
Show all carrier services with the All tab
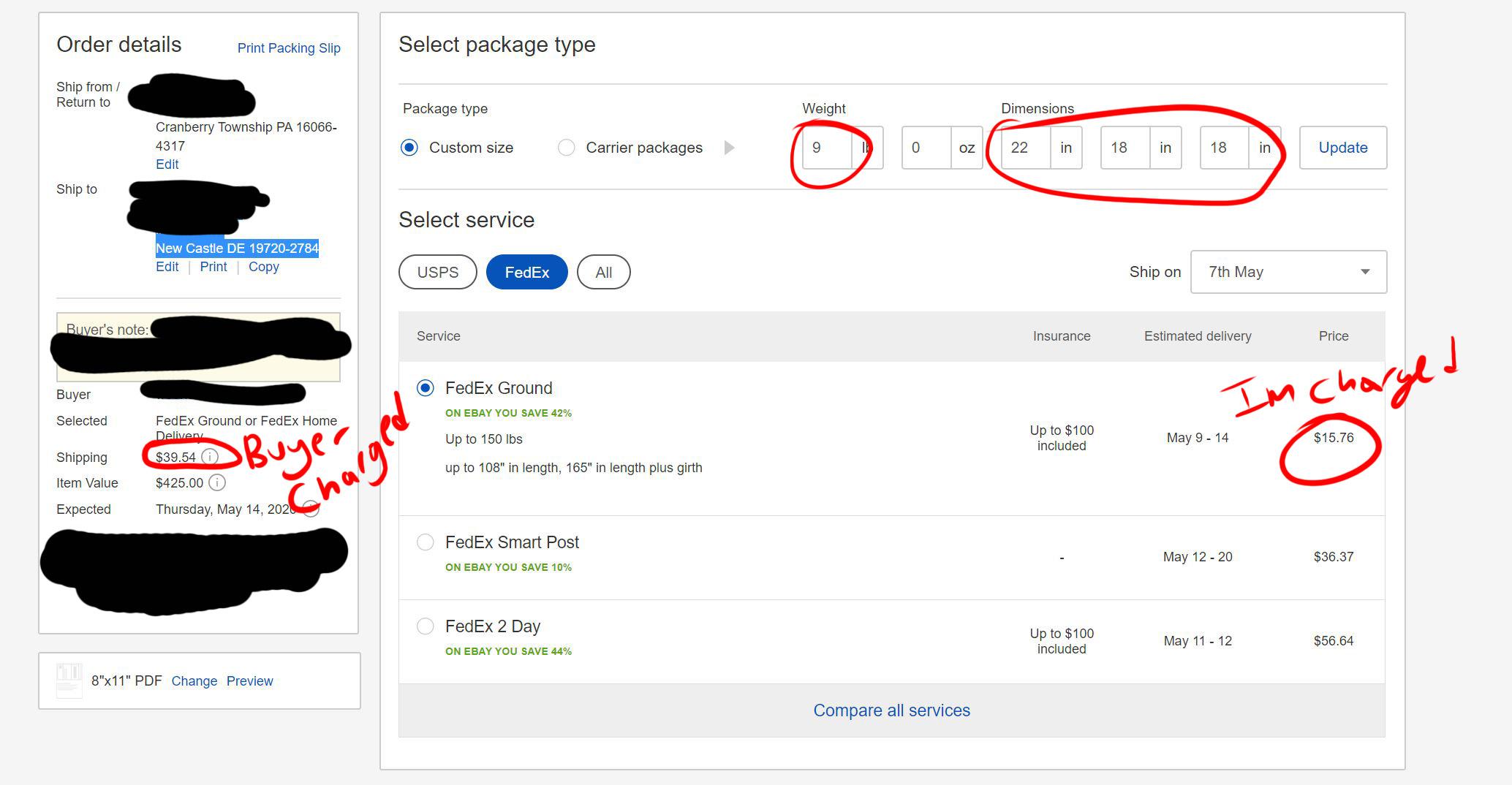pos(603,271)
